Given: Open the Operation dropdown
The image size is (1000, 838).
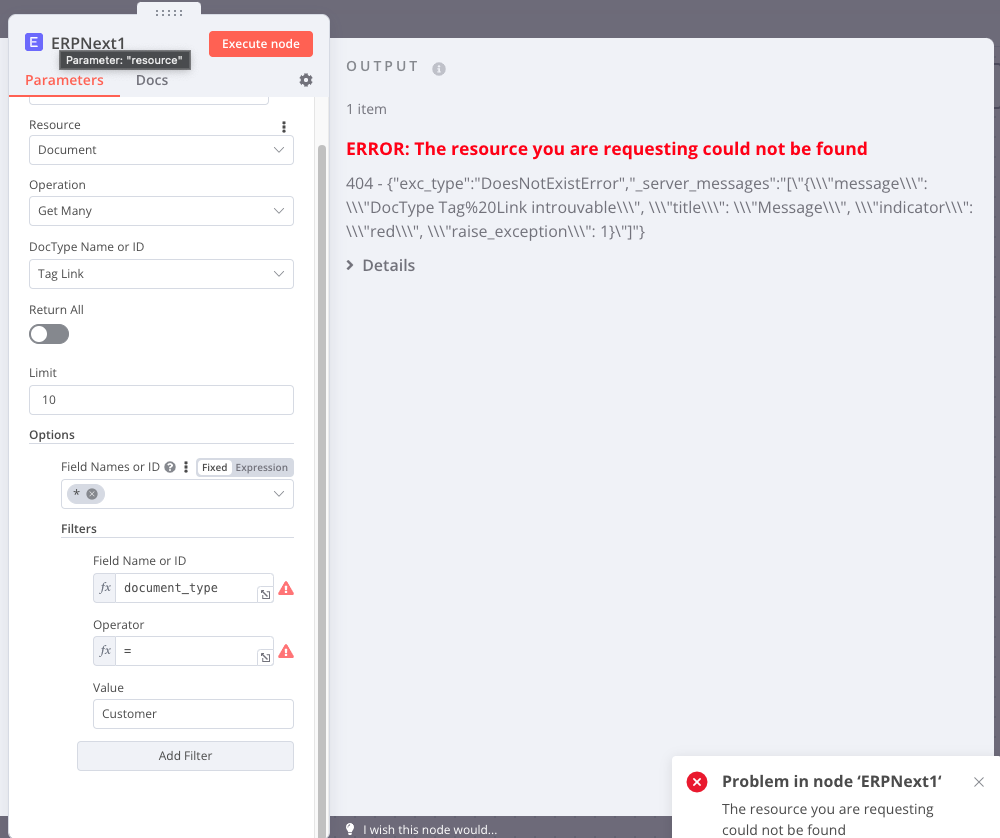Looking at the screenshot, I should (x=161, y=211).
